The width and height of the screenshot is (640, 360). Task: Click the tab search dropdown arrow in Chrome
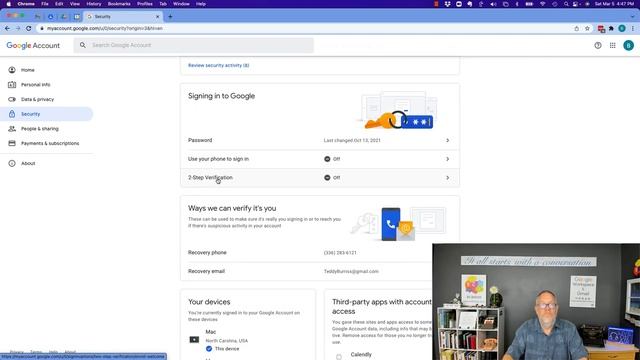pos(633,17)
